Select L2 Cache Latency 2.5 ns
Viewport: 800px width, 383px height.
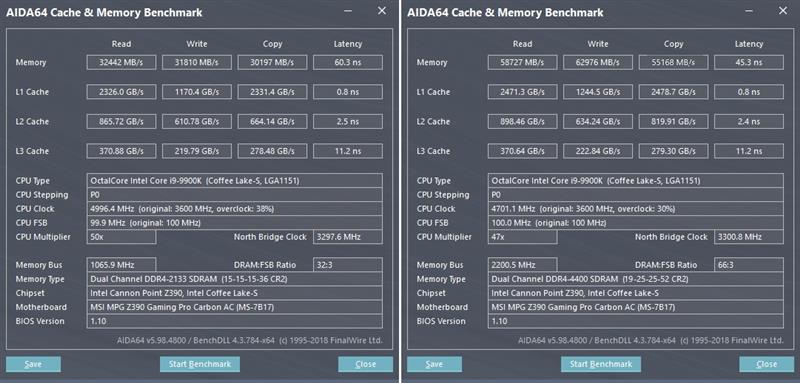coord(347,121)
